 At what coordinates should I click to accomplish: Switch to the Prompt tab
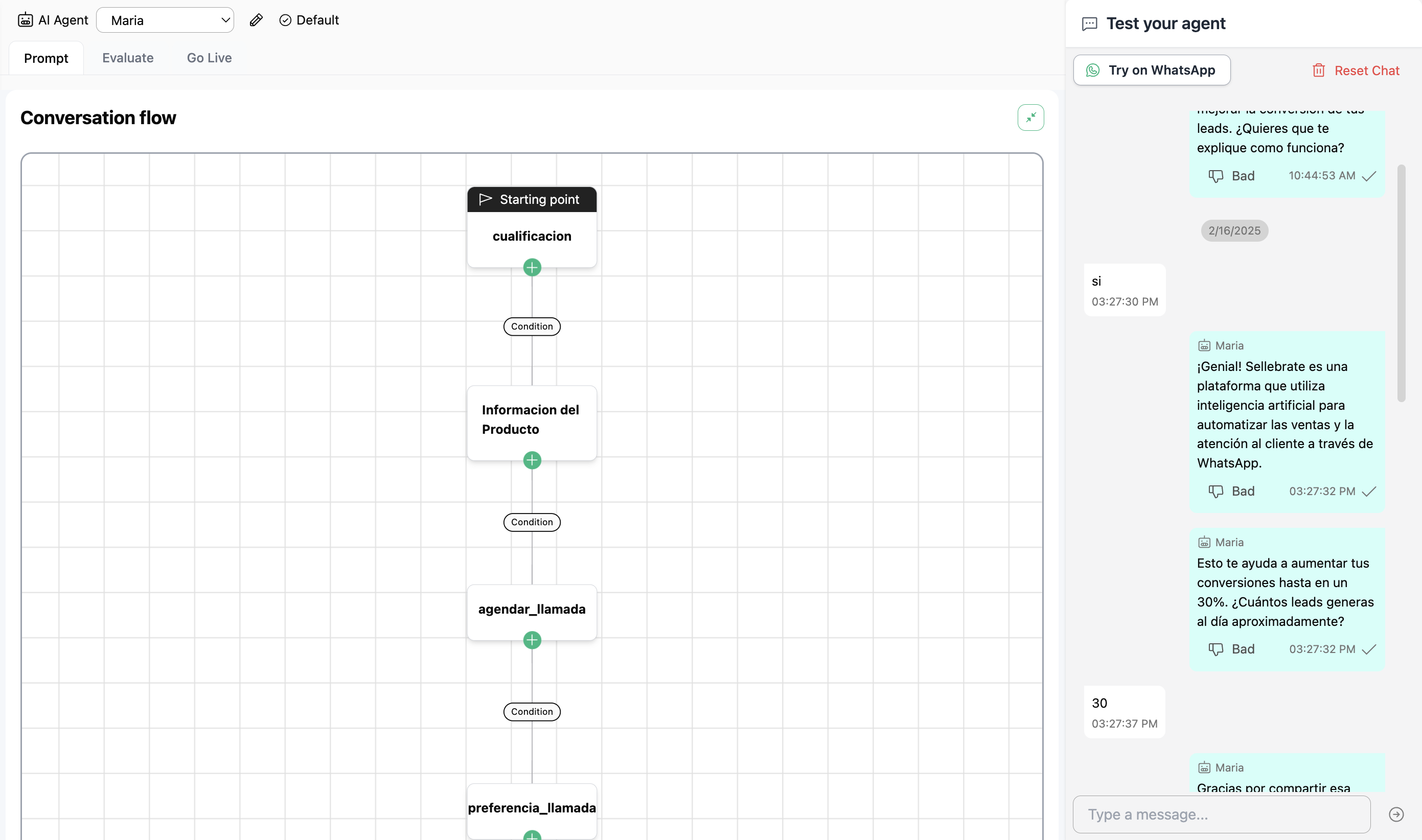coord(46,58)
